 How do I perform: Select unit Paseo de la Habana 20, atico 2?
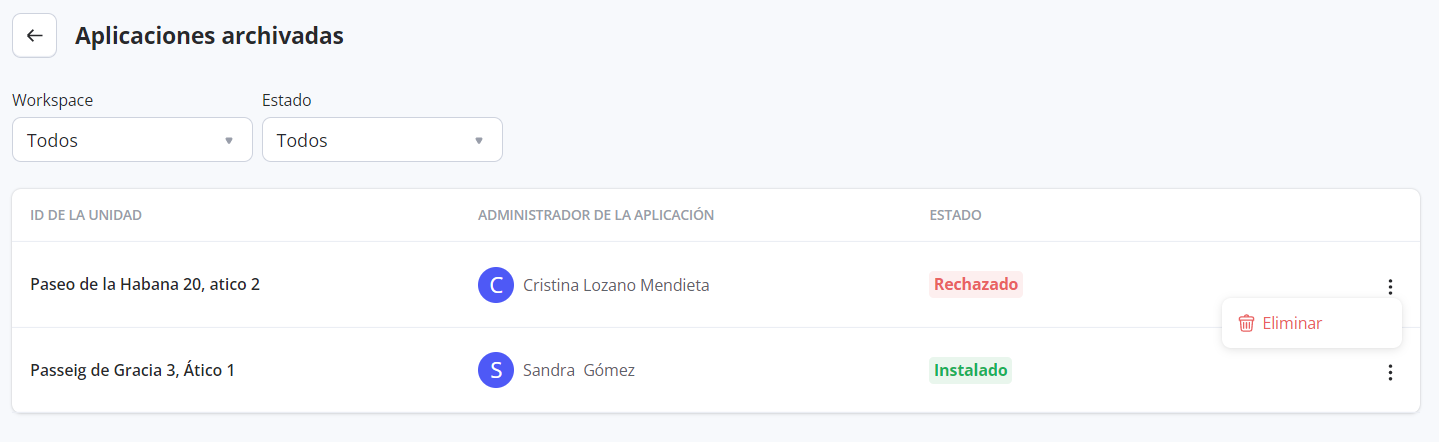(x=145, y=285)
